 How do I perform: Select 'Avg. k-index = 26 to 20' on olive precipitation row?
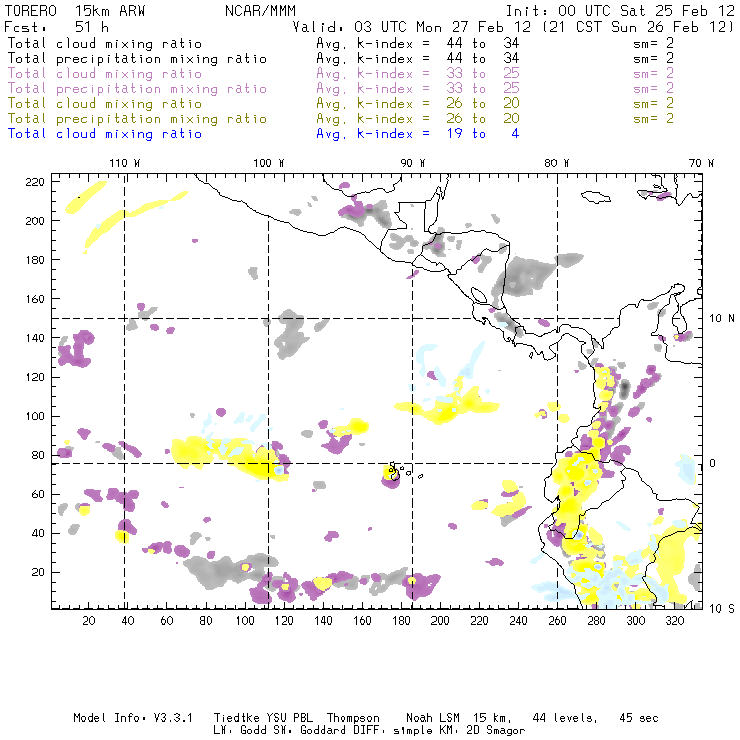[x=418, y=118]
